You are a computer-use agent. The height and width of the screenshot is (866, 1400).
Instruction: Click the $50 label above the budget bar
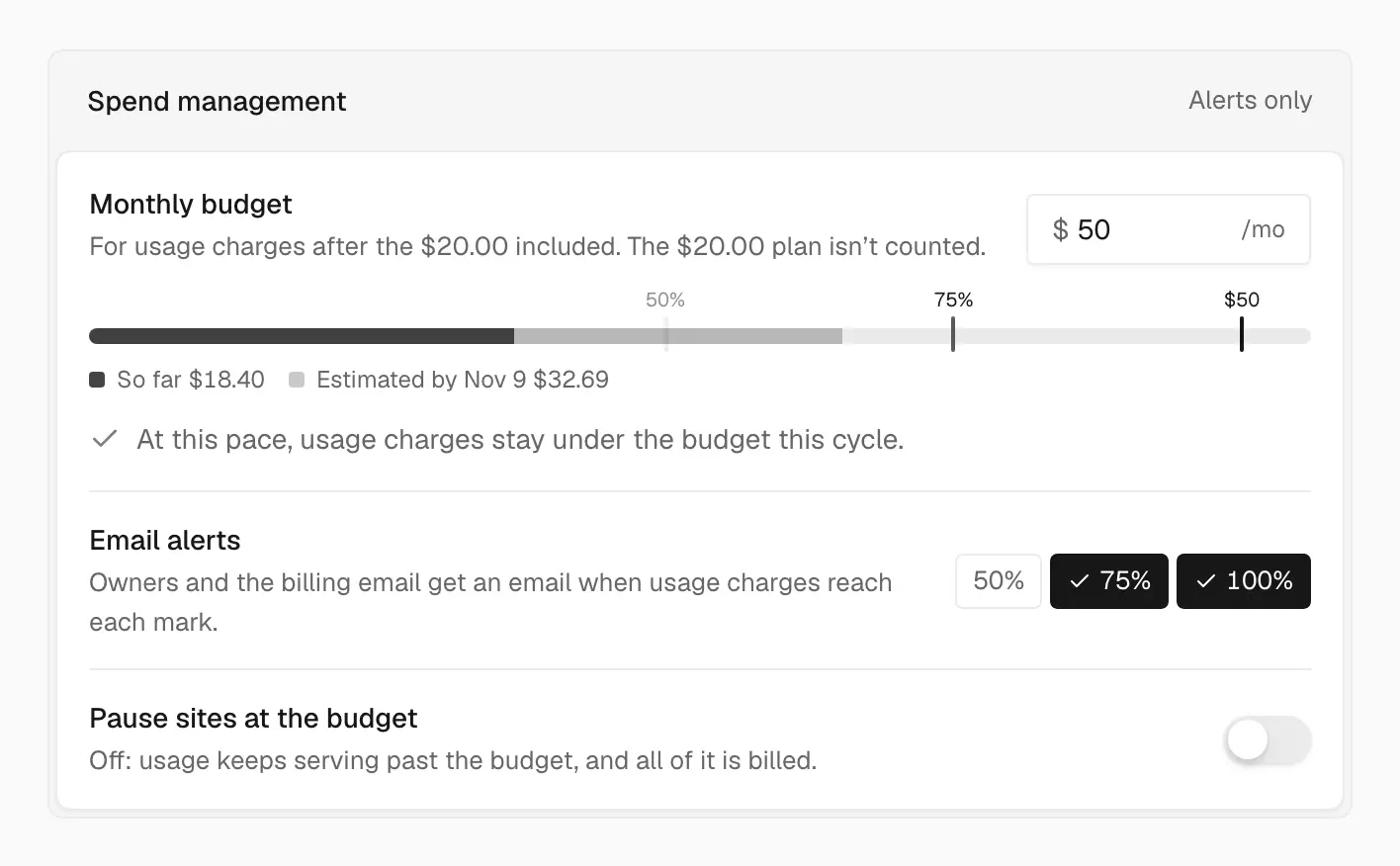[x=1242, y=300]
